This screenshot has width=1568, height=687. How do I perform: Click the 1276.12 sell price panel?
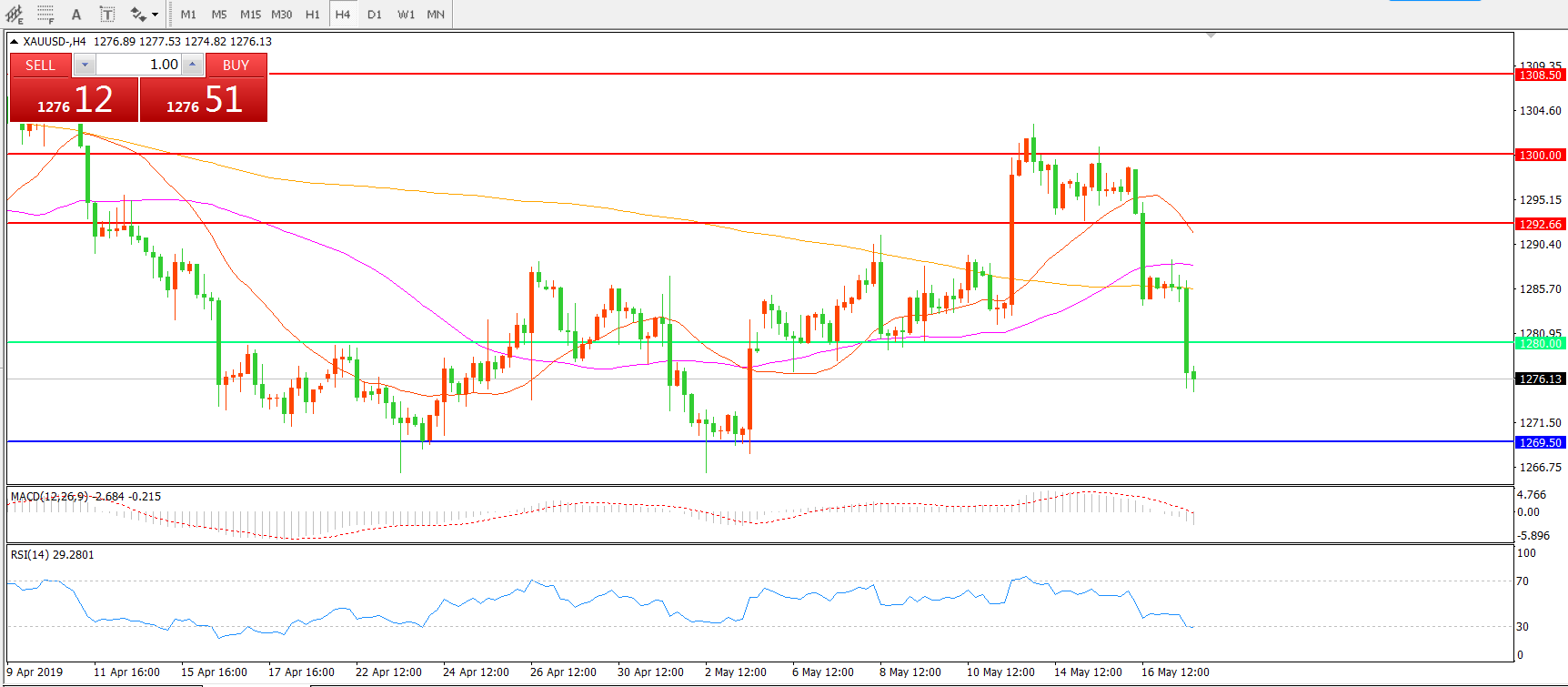coord(75,99)
